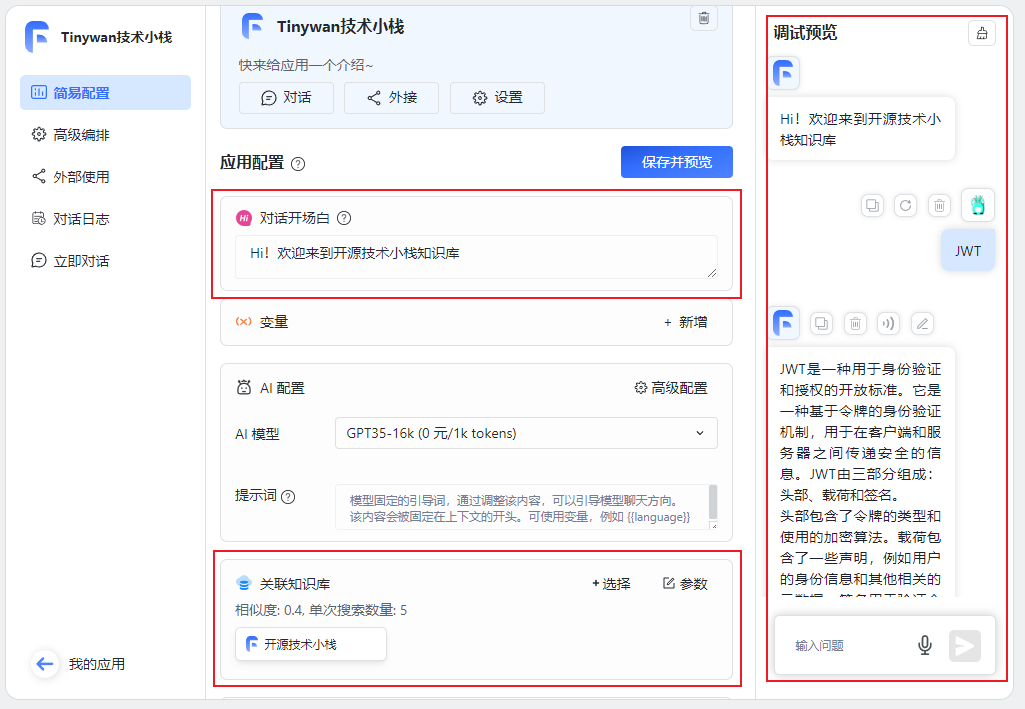Regenerate the assistant response
This screenshot has width=1025, height=709.
pos(903,205)
